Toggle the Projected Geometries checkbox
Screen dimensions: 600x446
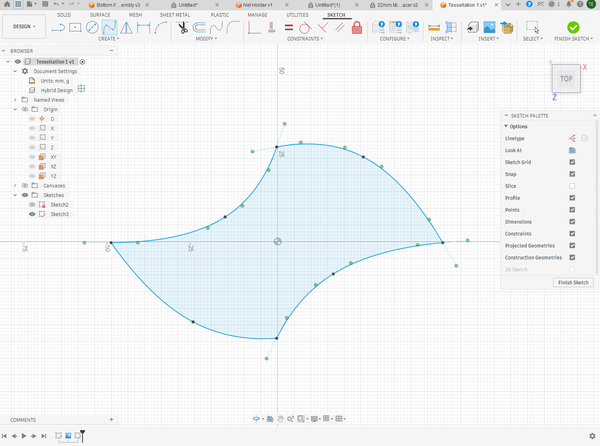coord(572,245)
